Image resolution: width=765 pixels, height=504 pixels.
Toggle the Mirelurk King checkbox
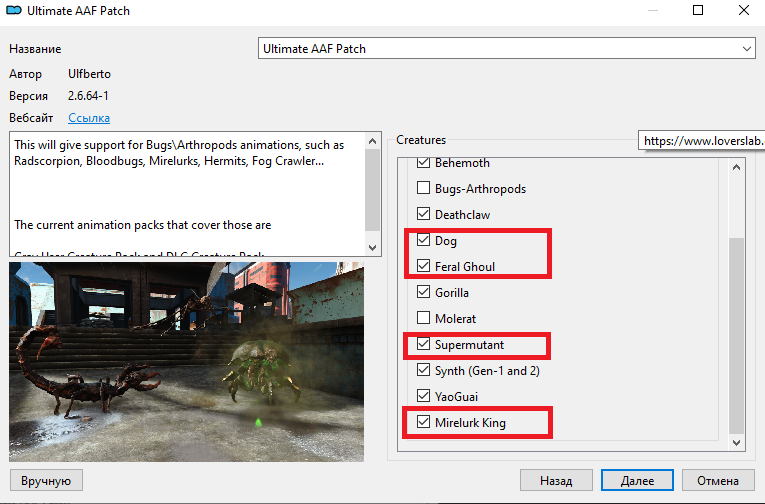pyautogui.click(x=423, y=423)
